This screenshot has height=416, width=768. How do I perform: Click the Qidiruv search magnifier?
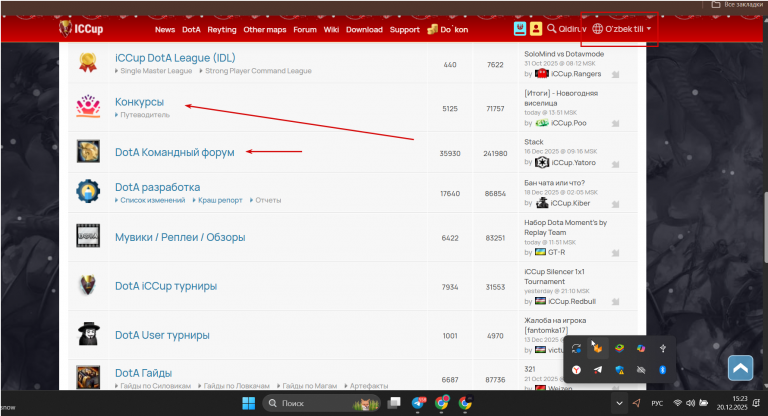click(x=552, y=28)
